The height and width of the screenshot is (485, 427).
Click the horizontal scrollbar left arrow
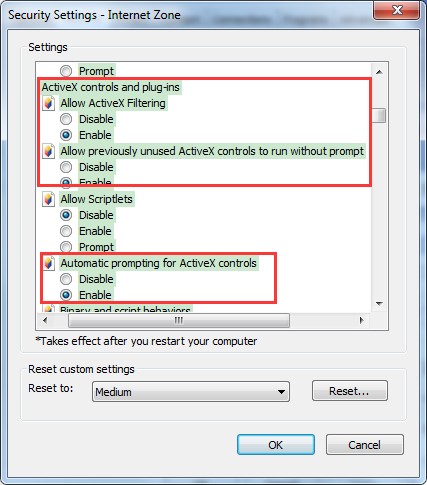45,321
